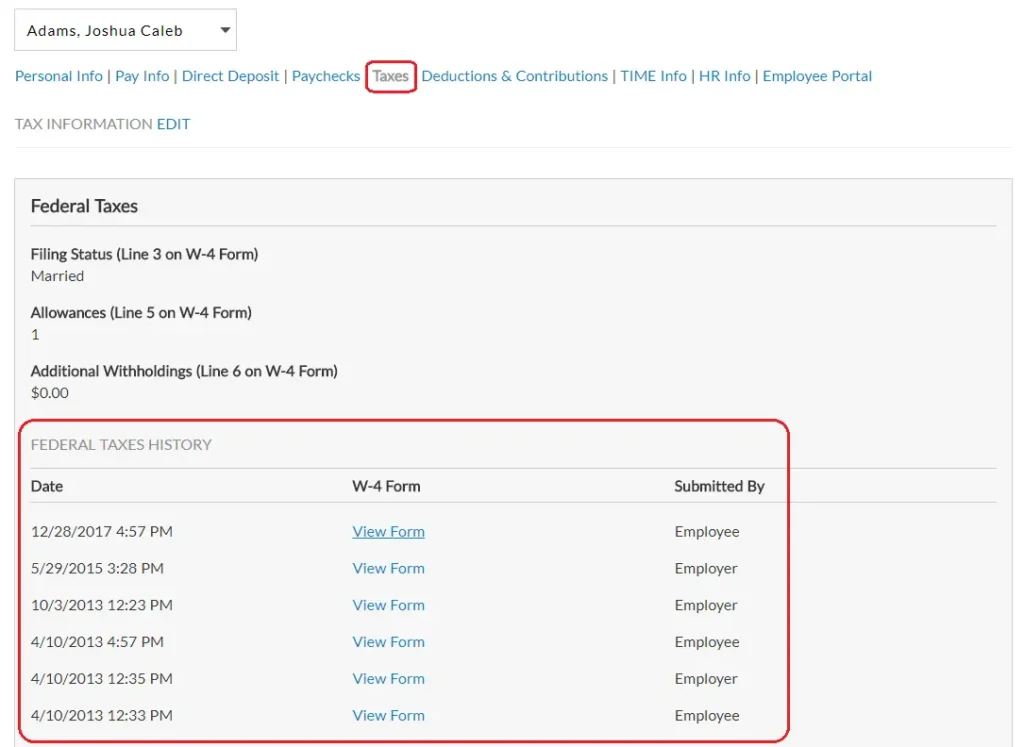Click the FEDERAL TAXES HISTORY heading
This screenshot has width=1024, height=747.
coord(121,445)
